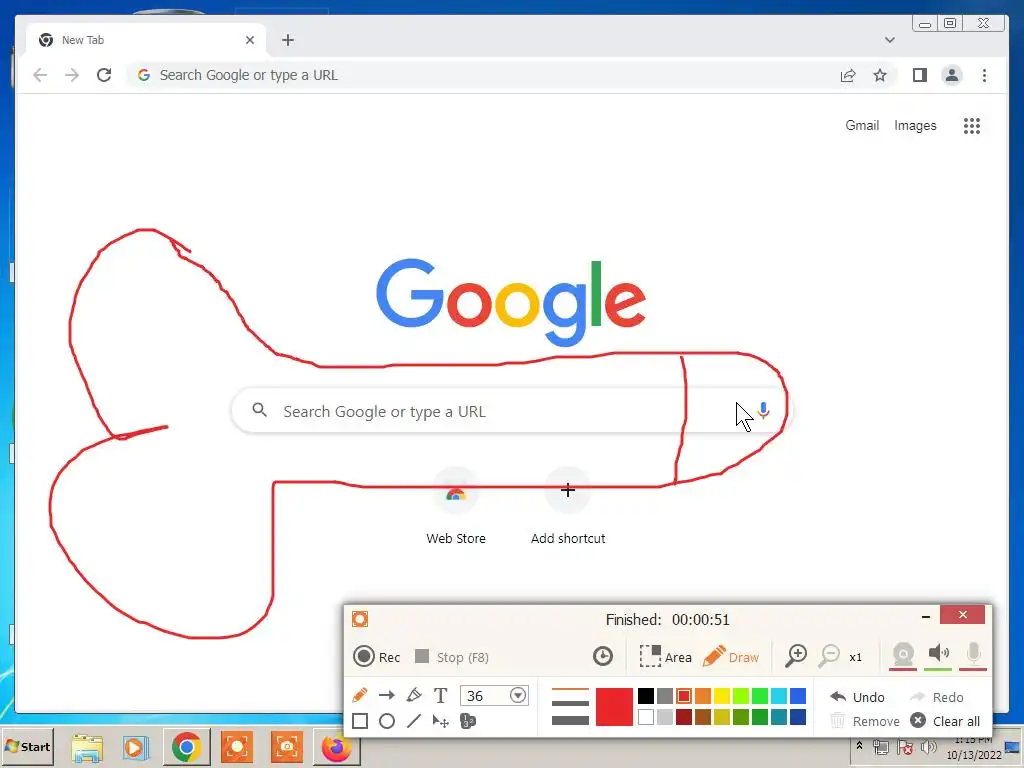1024x768 pixels.
Task: Pick the black color swatch
Action: tap(646, 696)
